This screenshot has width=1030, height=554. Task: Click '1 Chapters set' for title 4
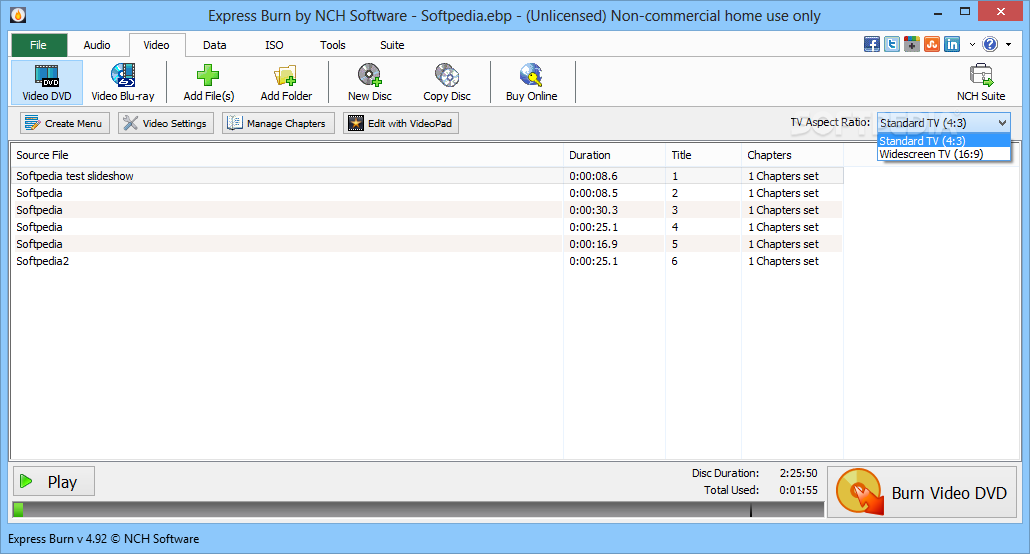(783, 227)
